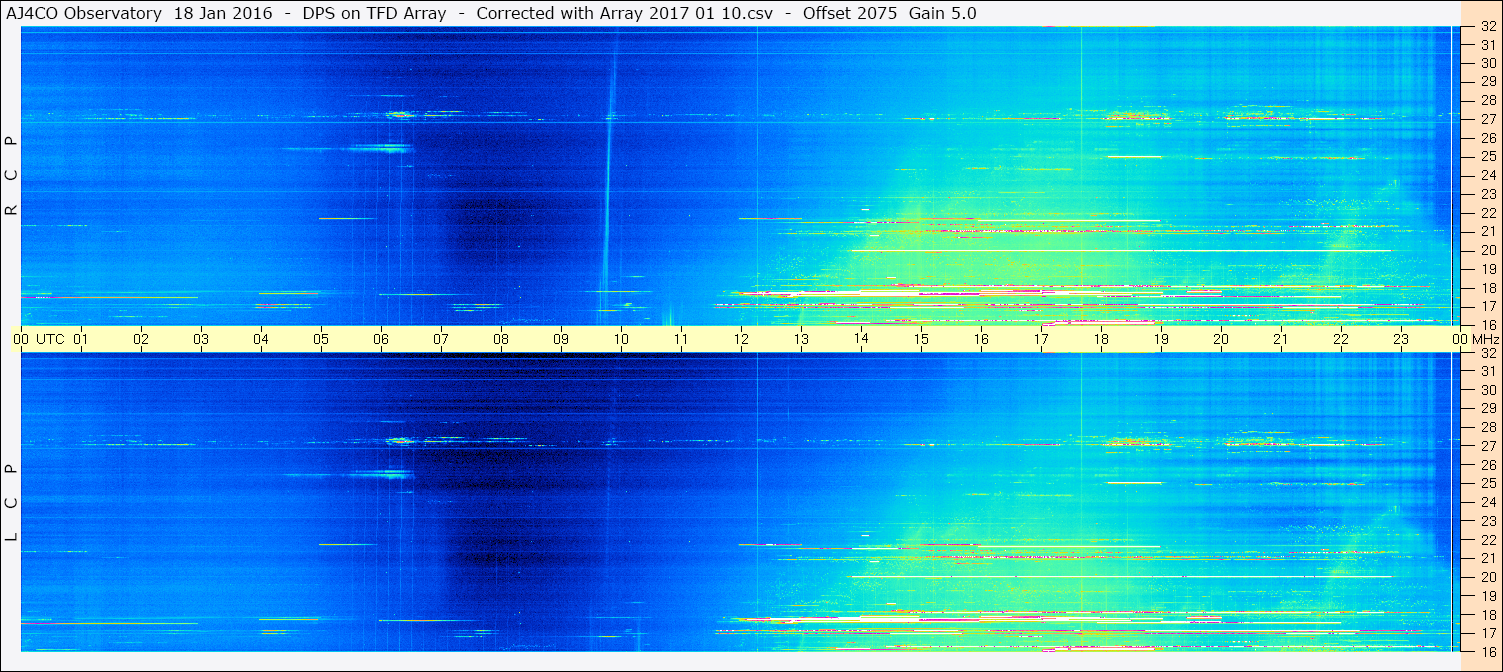Select the 30 MHz tick in RCP scale

[1487, 62]
